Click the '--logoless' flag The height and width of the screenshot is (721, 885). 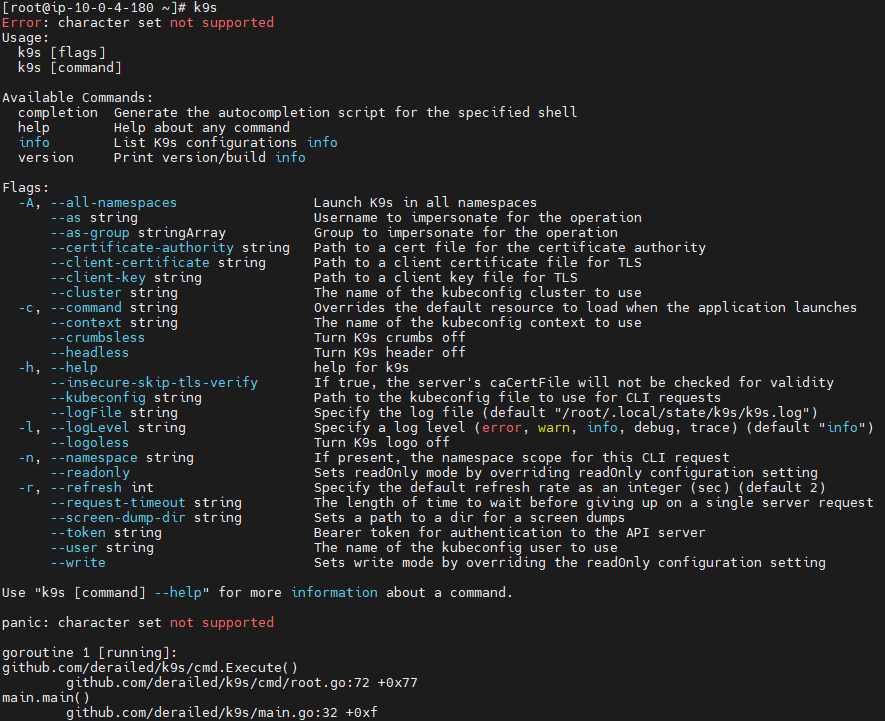tap(90, 443)
